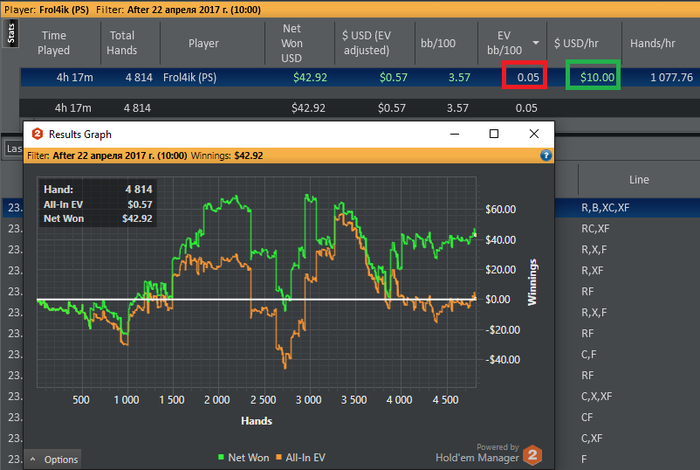Click the Results Graph window app icon
The width and height of the screenshot is (700, 470).
[x=38, y=134]
